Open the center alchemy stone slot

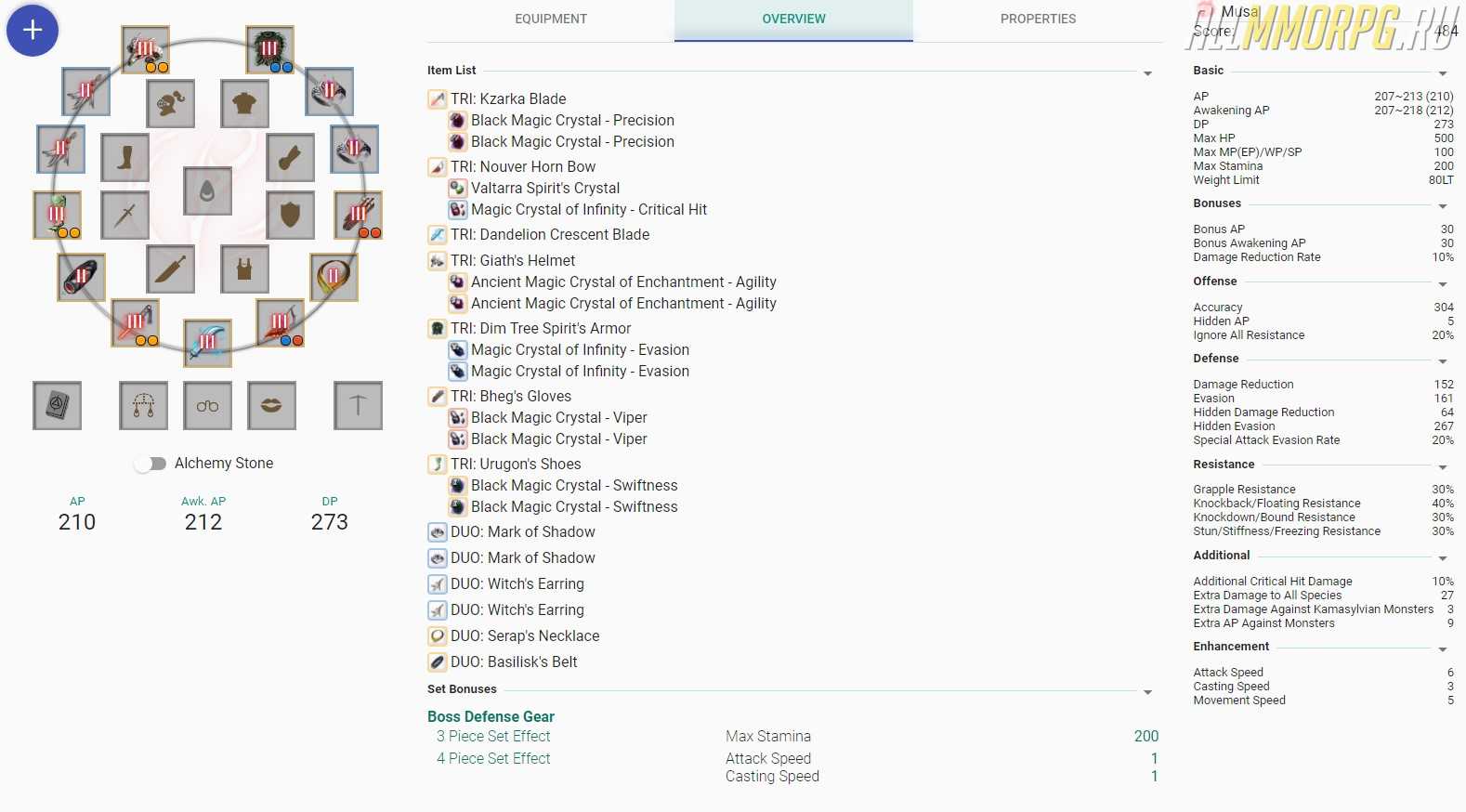coord(207,191)
